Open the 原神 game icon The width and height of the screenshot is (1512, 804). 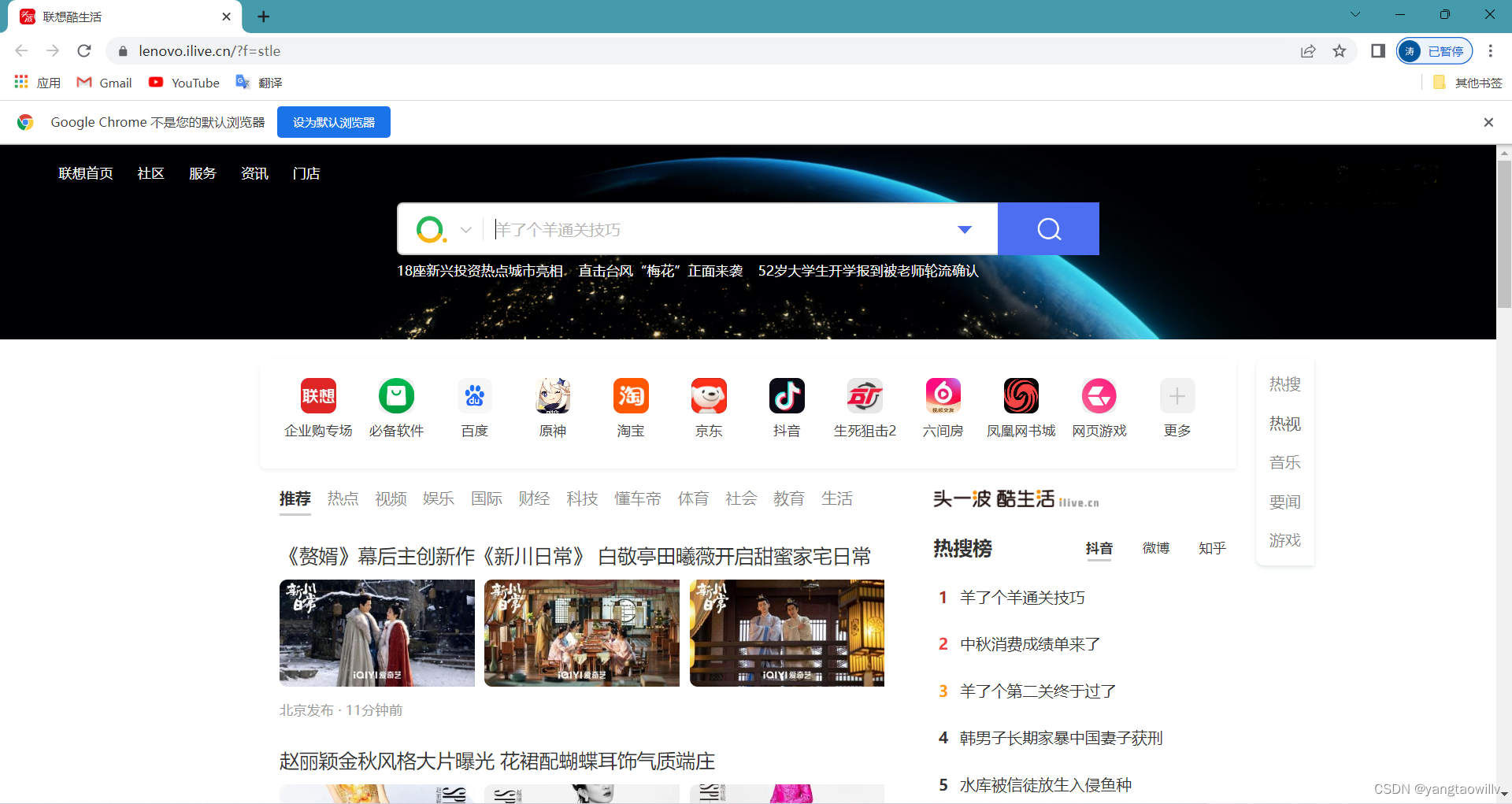click(x=553, y=395)
